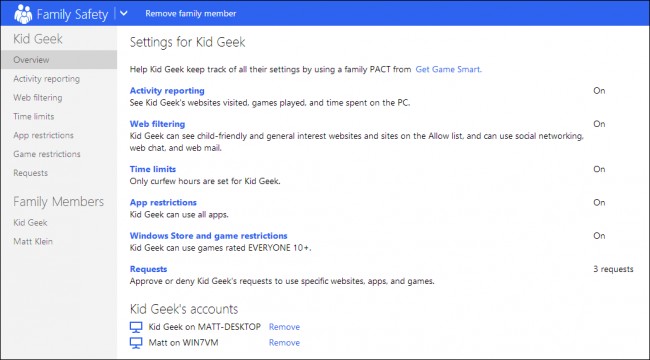
Task: Open the App restrictions settings heading link
Action: (x=163, y=202)
